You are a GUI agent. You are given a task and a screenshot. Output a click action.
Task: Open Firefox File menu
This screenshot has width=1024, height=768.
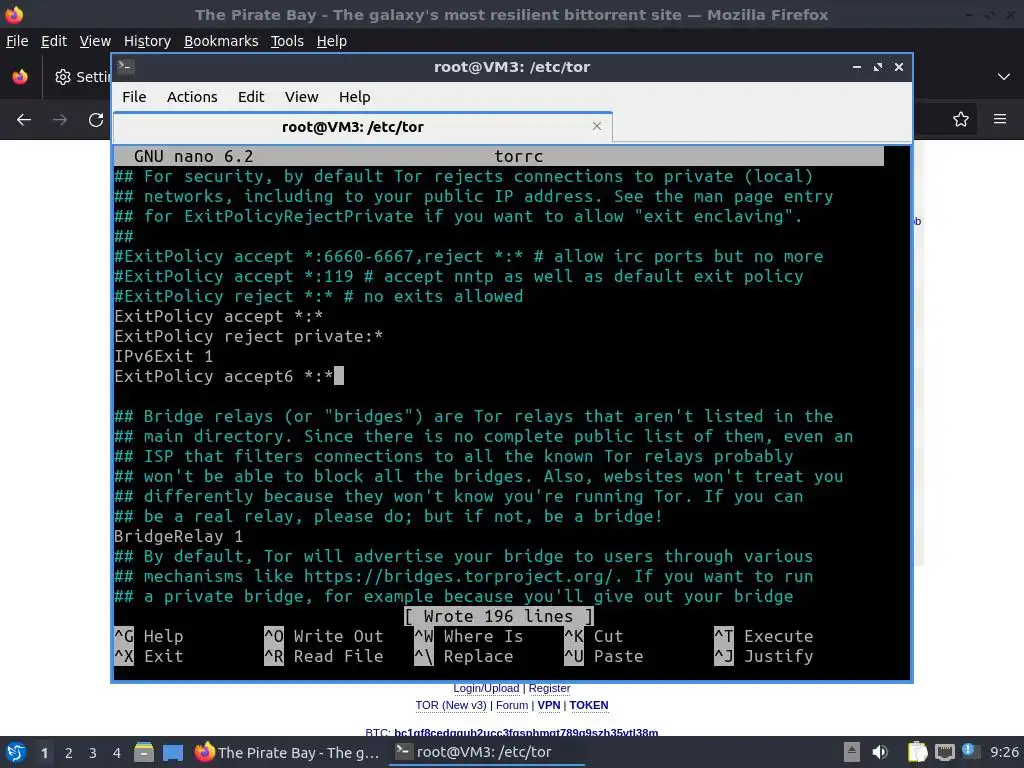tap(17, 41)
